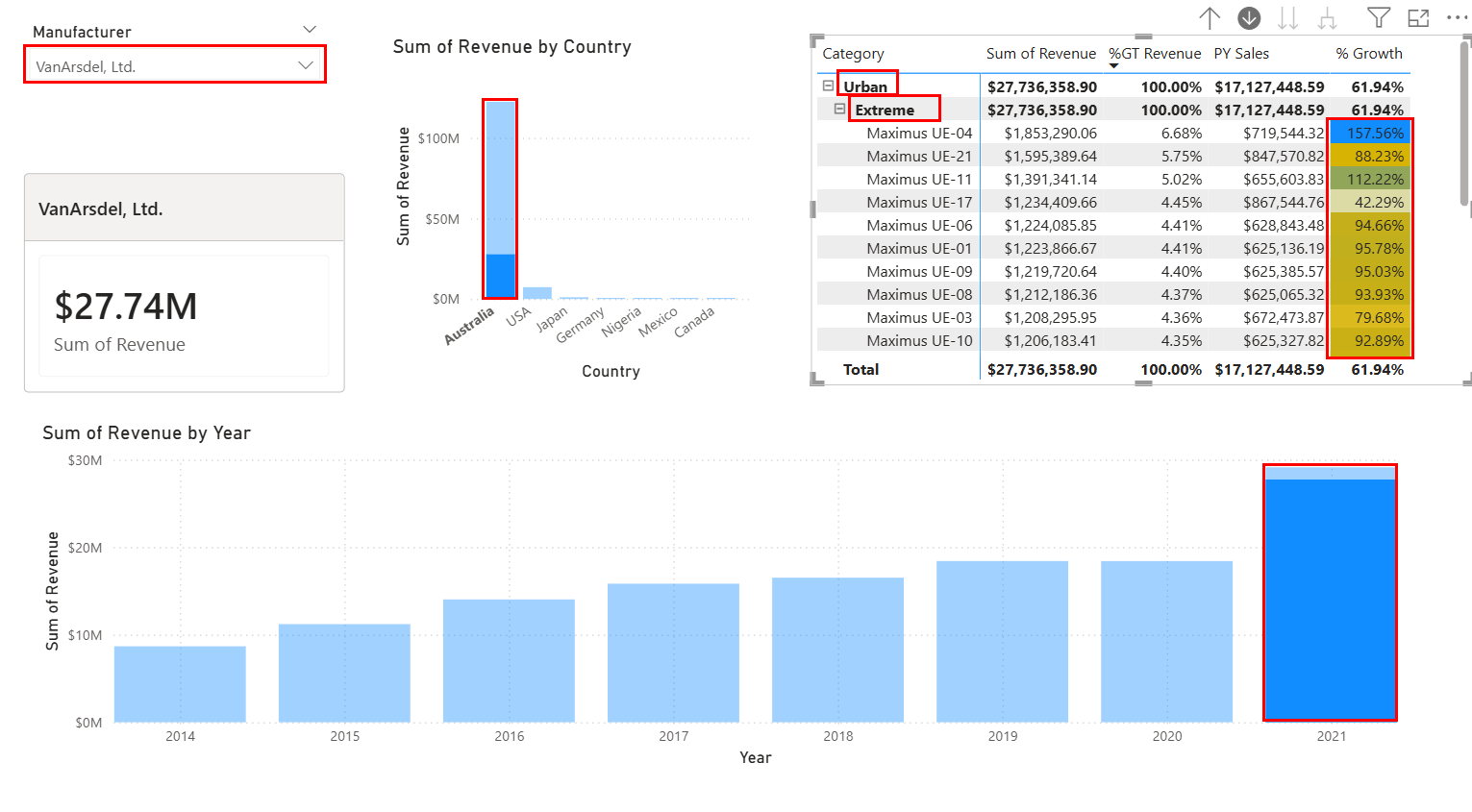Select the 2018 revenue bar
Viewport: 1472px width, 812px height.
(837, 650)
